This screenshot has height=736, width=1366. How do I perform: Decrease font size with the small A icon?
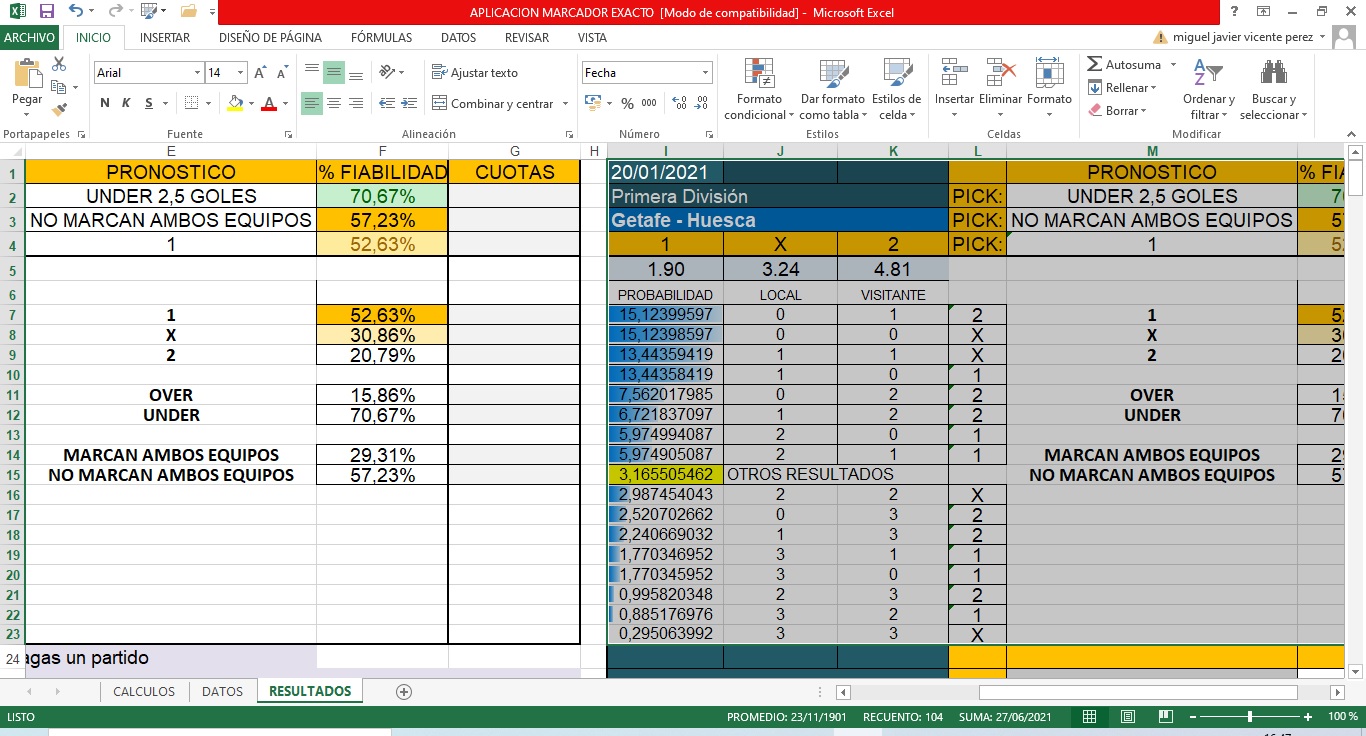(283, 73)
